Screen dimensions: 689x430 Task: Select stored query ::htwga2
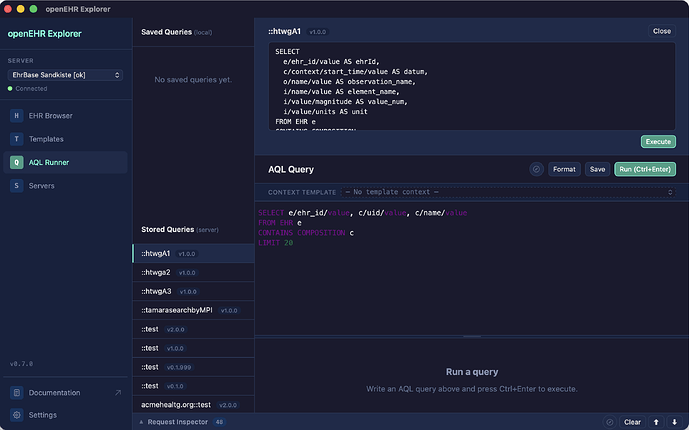(x=194, y=273)
